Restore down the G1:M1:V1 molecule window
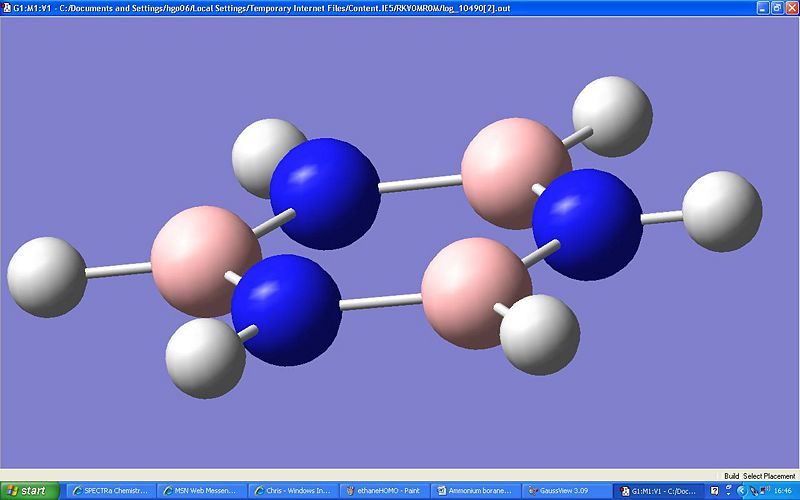The image size is (800, 500). point(777,8)
